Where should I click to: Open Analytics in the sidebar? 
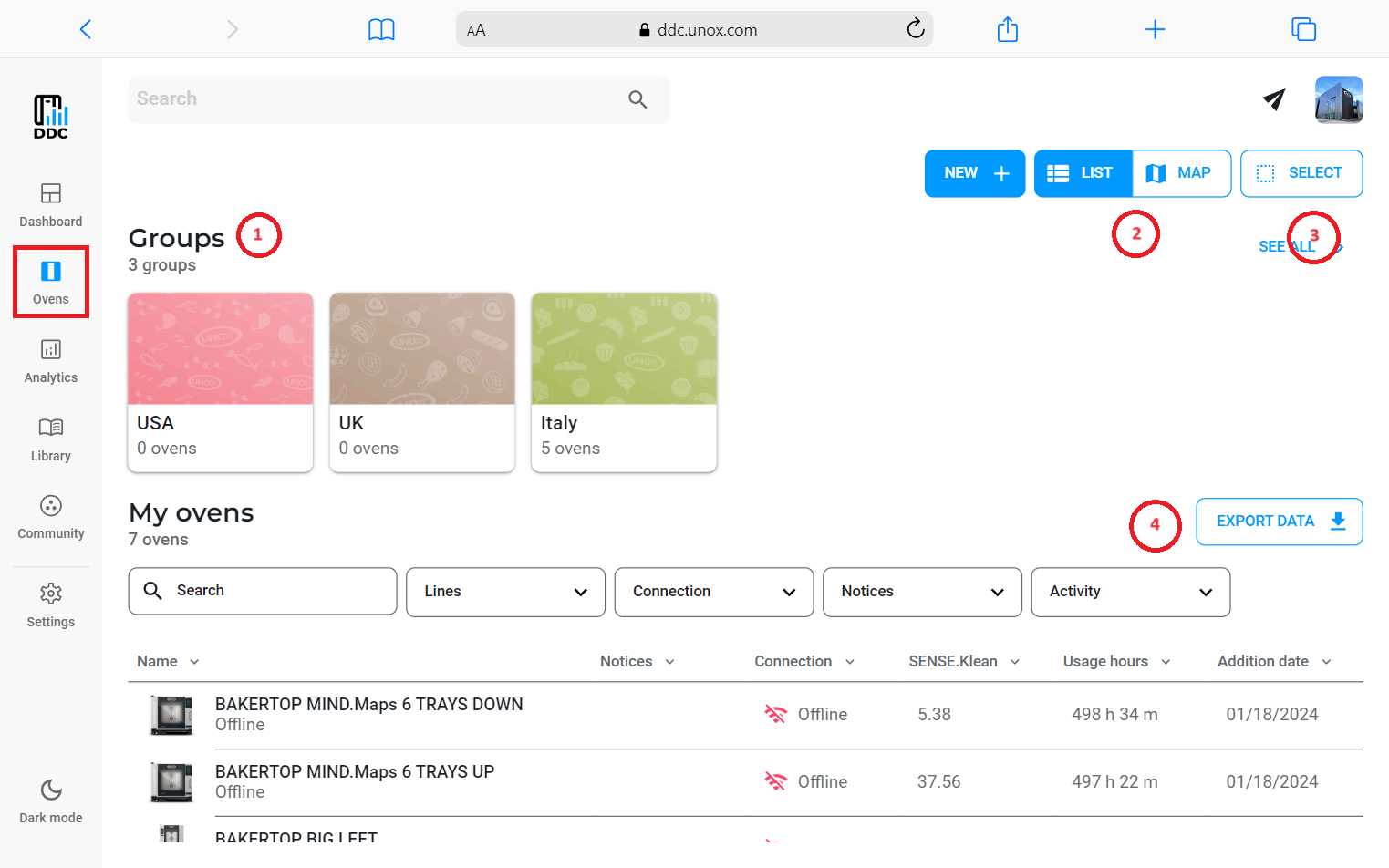tap(51, 361)
